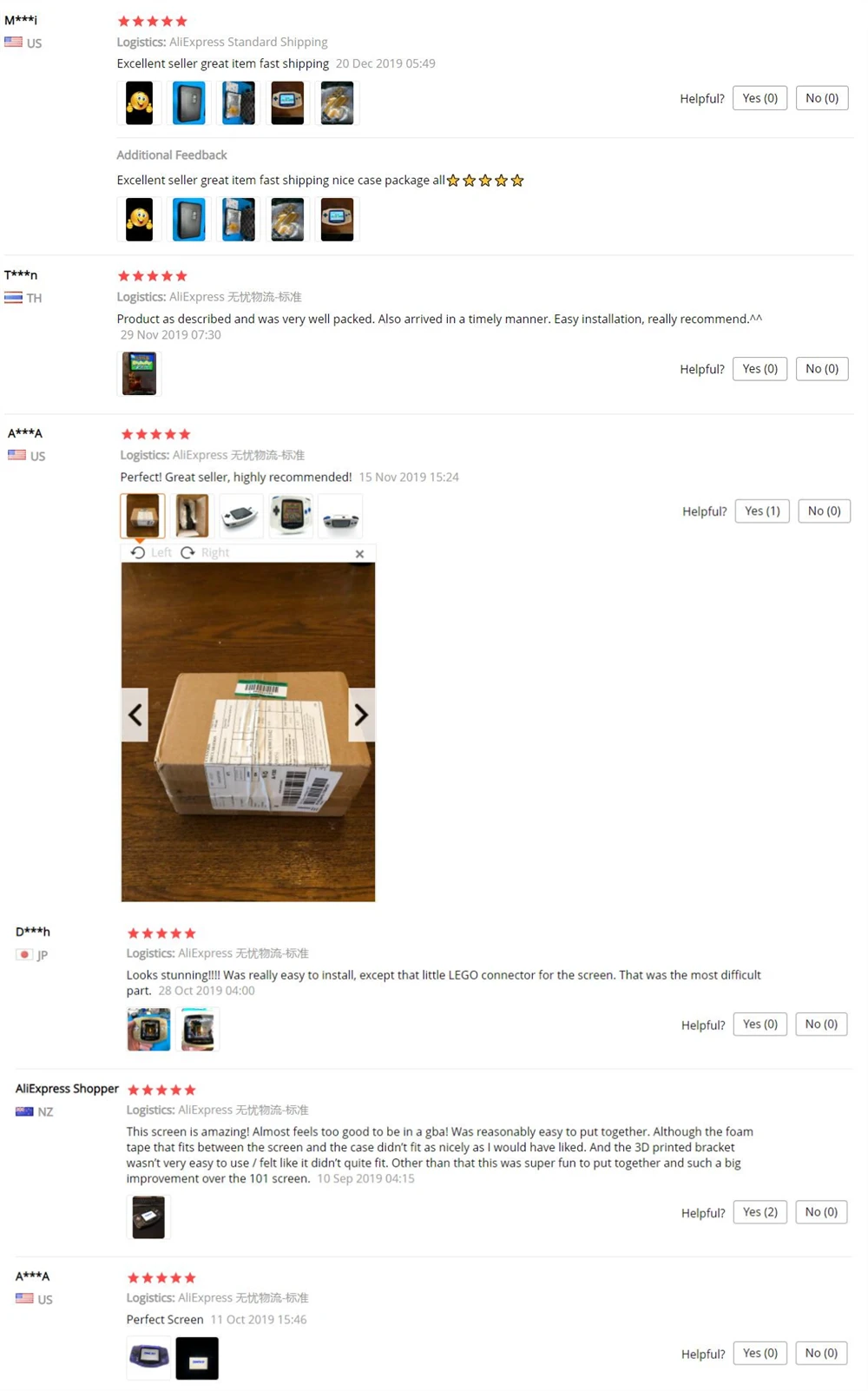Select the selected cardboard box thumbnail
Image resolution: width=868 pixels, height=1391 pixels.
(142, 516)
